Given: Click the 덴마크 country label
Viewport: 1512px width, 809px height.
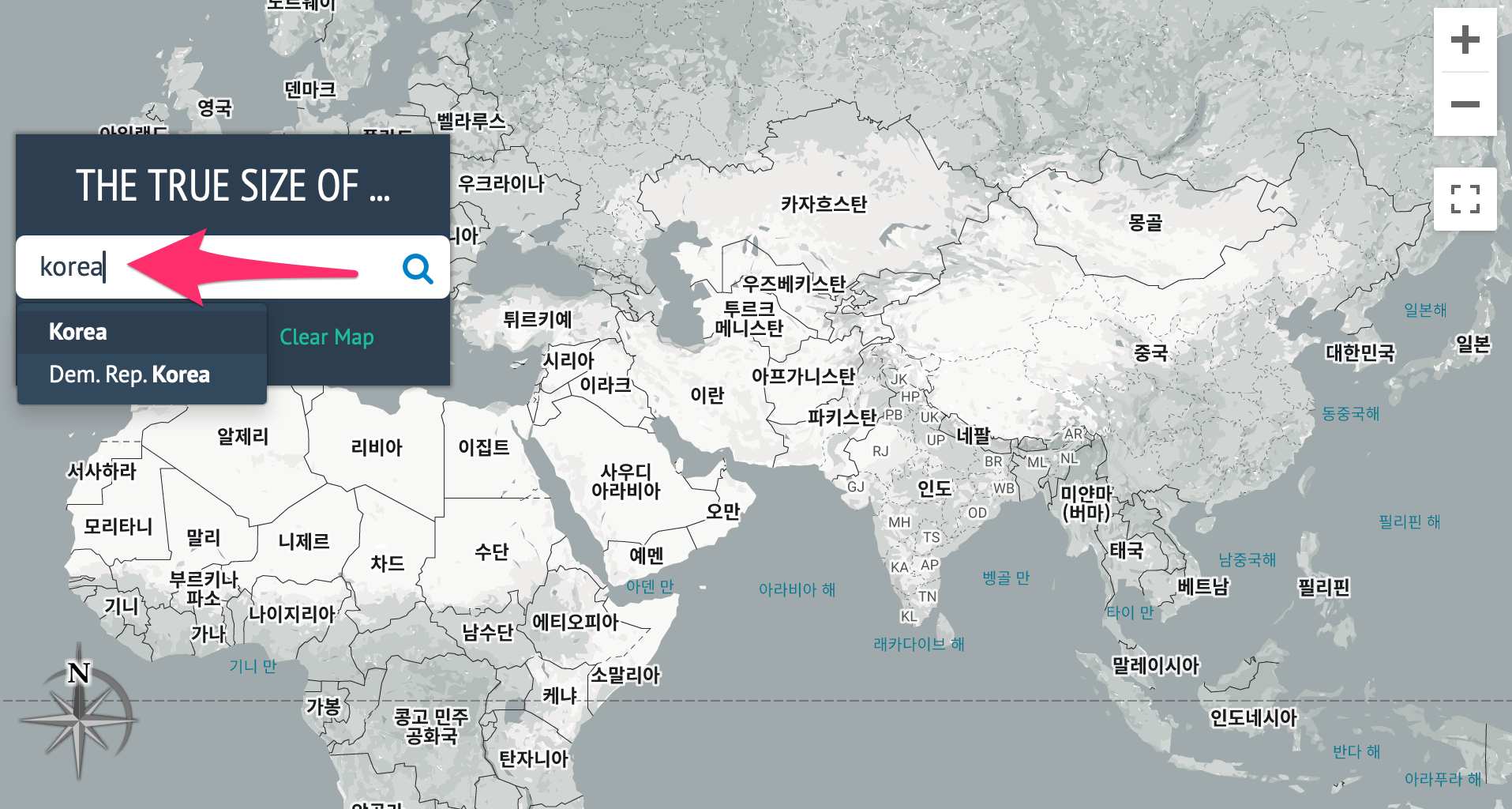Looking at the screenshot, I should coord(310,90).
